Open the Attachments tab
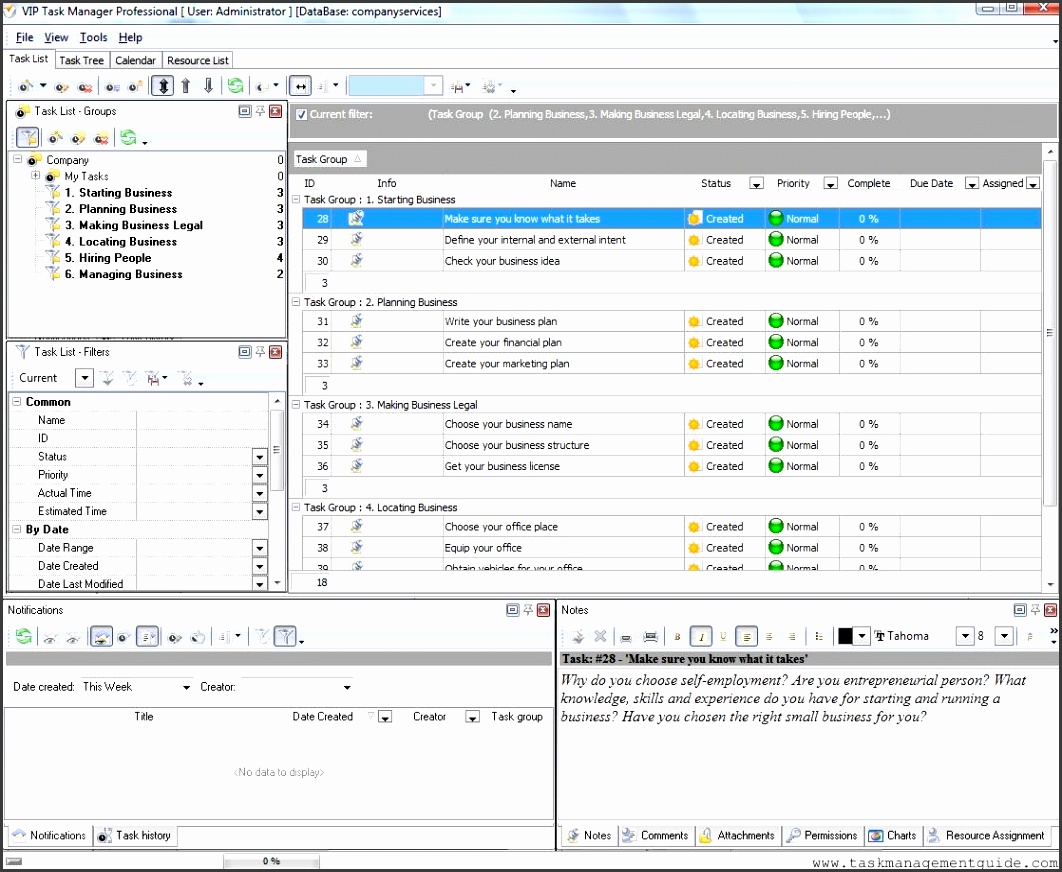The width and height of the screenshot is (1062, 872). pyautogui.click(x=737, y=835)
